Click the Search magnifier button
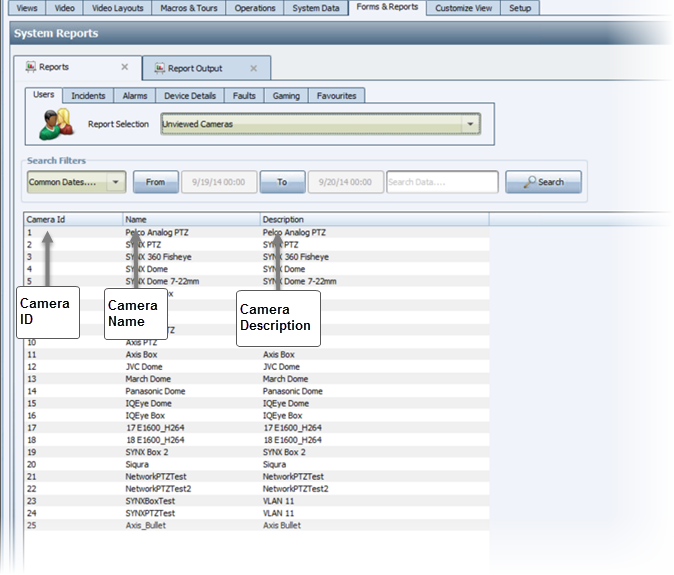Screen dimensions: 674x575 pos(542,182)
